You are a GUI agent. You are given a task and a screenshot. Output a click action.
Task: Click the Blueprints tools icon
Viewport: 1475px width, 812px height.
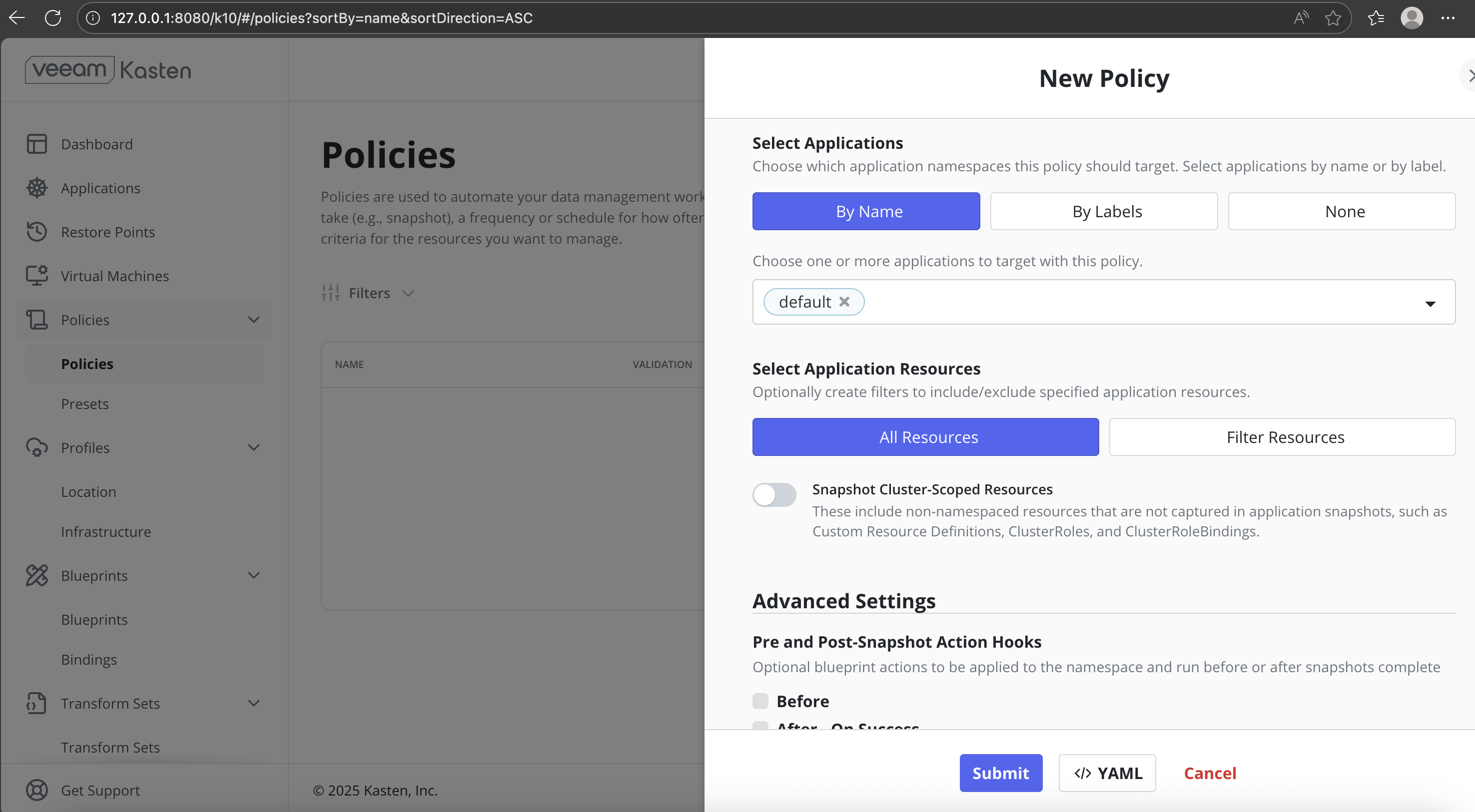click(x=36, y=575)
